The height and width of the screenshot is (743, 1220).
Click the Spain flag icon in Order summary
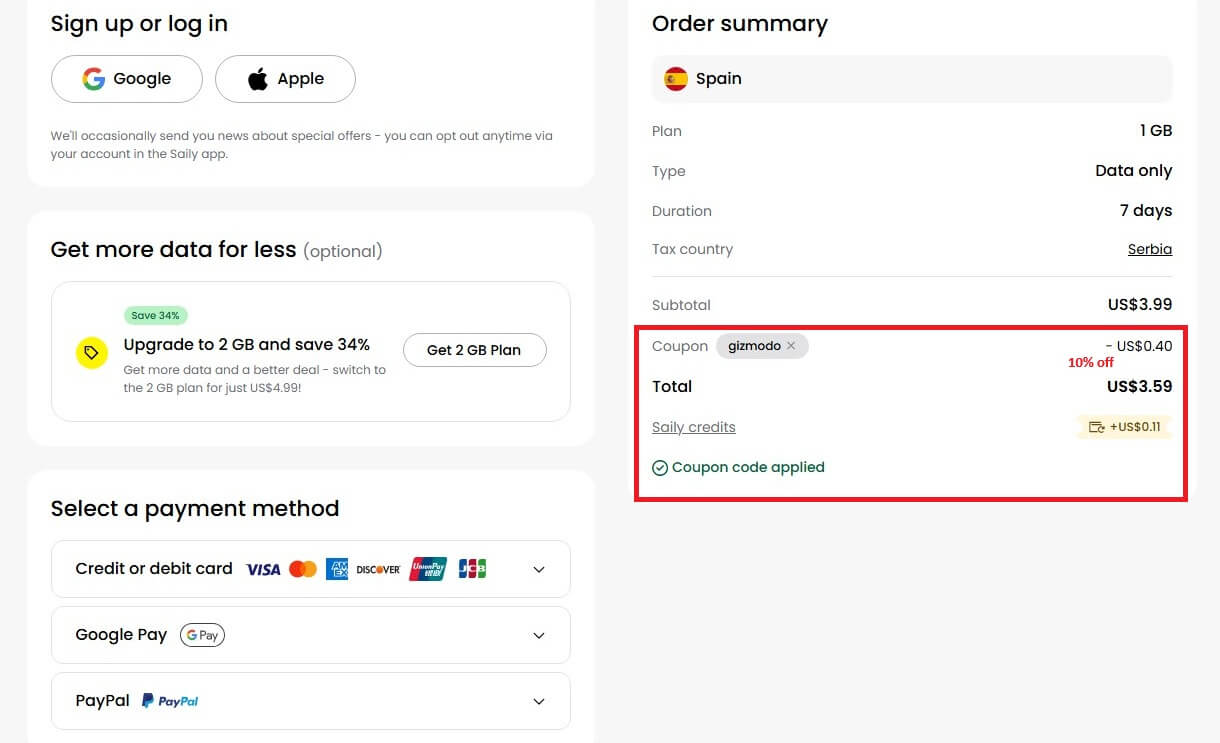coord(676,78)
